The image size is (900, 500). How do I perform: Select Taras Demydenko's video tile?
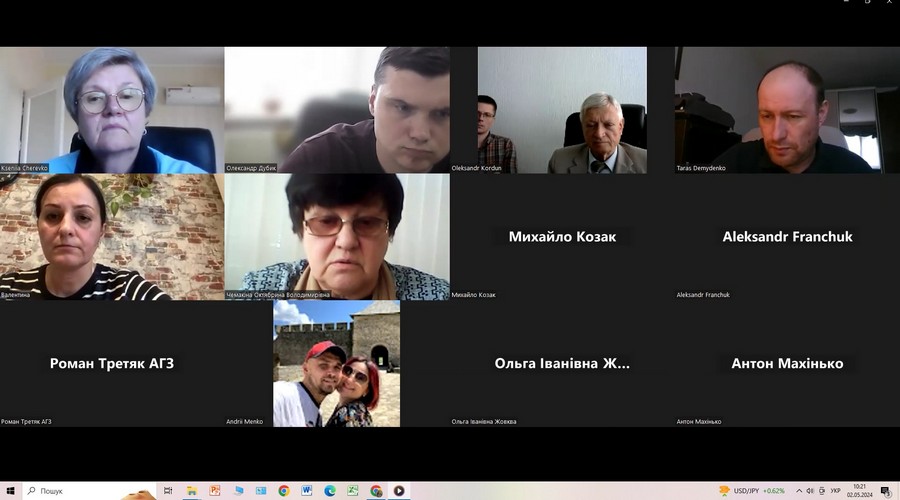pos(787,110)
